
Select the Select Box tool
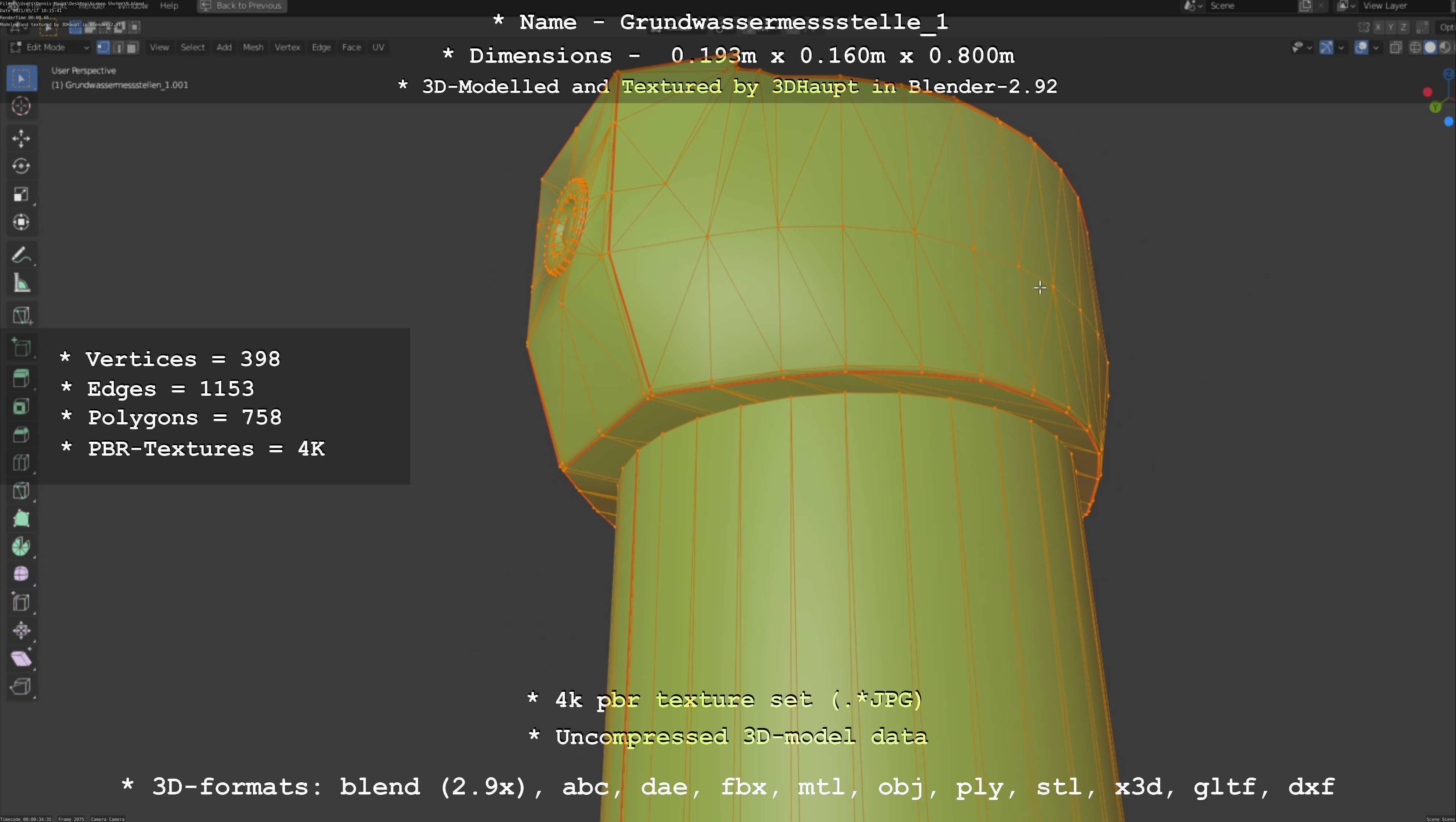(x=21, y=78)
